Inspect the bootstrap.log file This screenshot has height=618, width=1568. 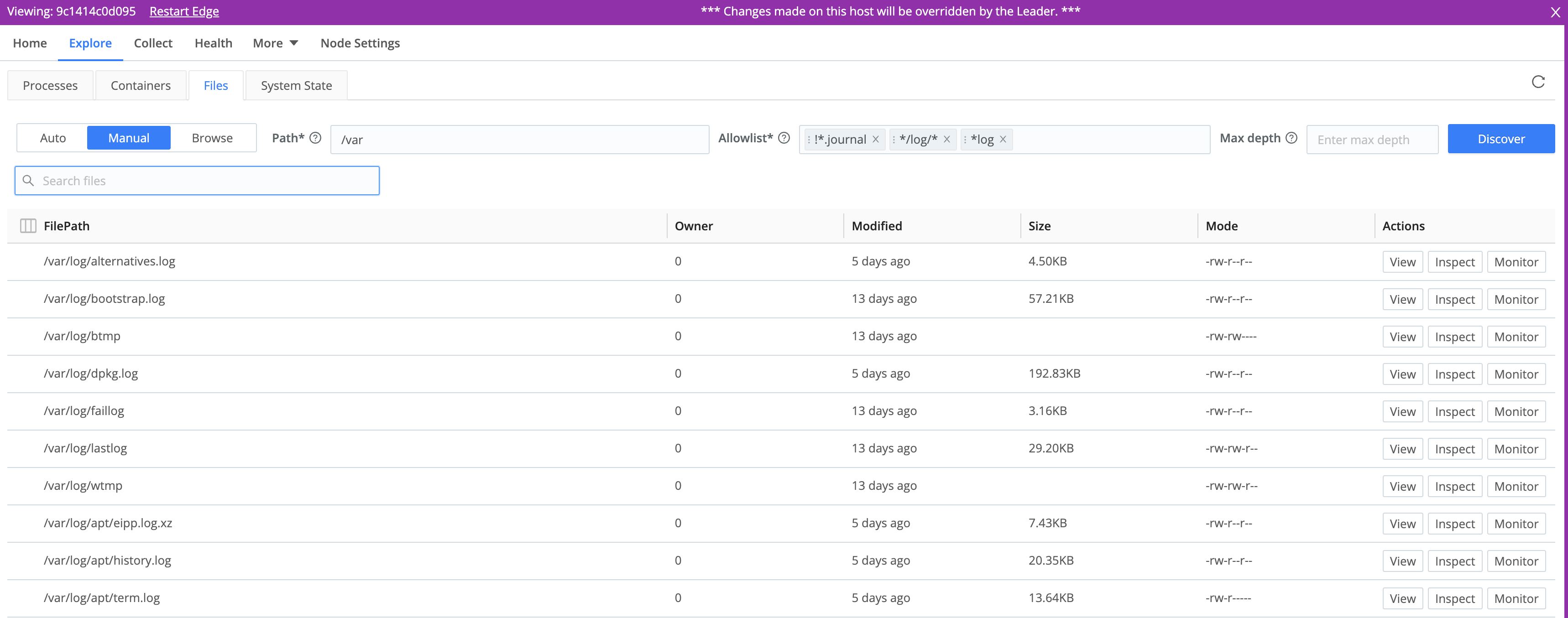pyautogui.click(x=1455, y=299)
